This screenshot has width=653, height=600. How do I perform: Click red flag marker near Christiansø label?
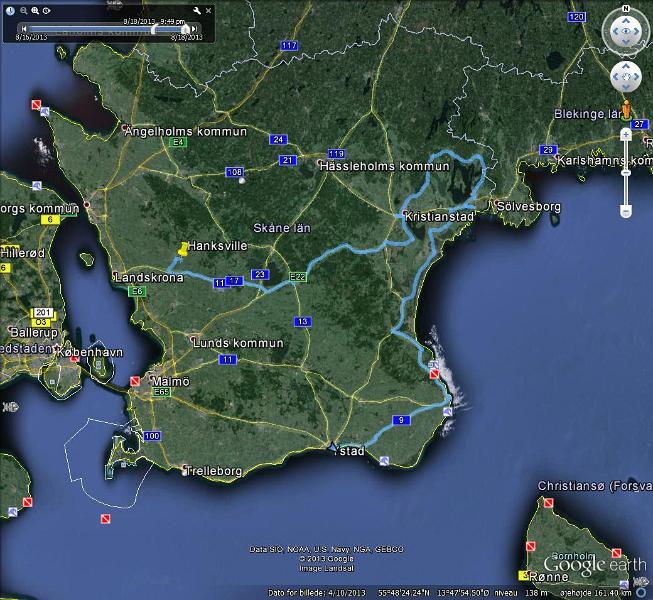click(549, 503)
